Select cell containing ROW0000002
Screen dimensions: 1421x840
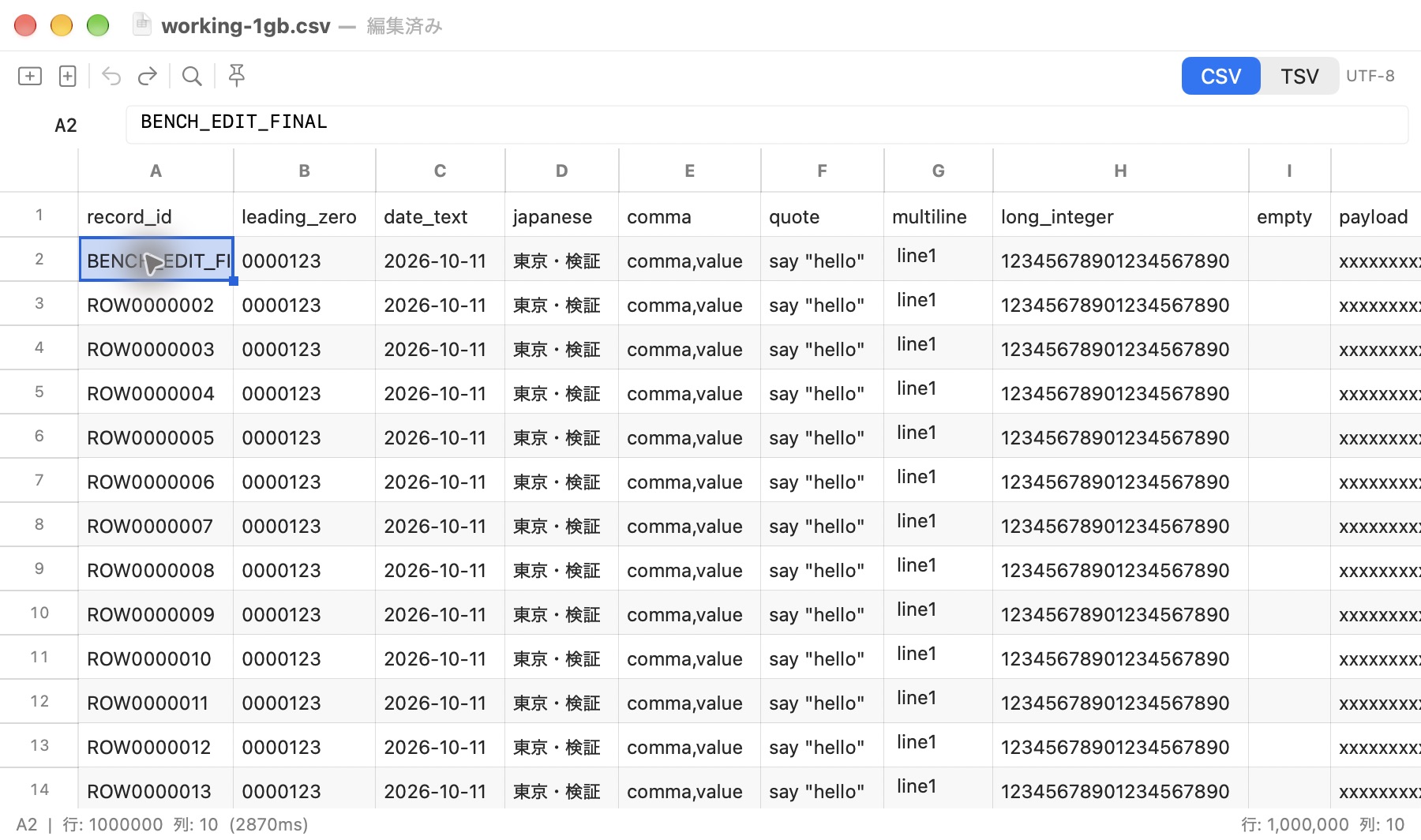[x=156, y=305]
